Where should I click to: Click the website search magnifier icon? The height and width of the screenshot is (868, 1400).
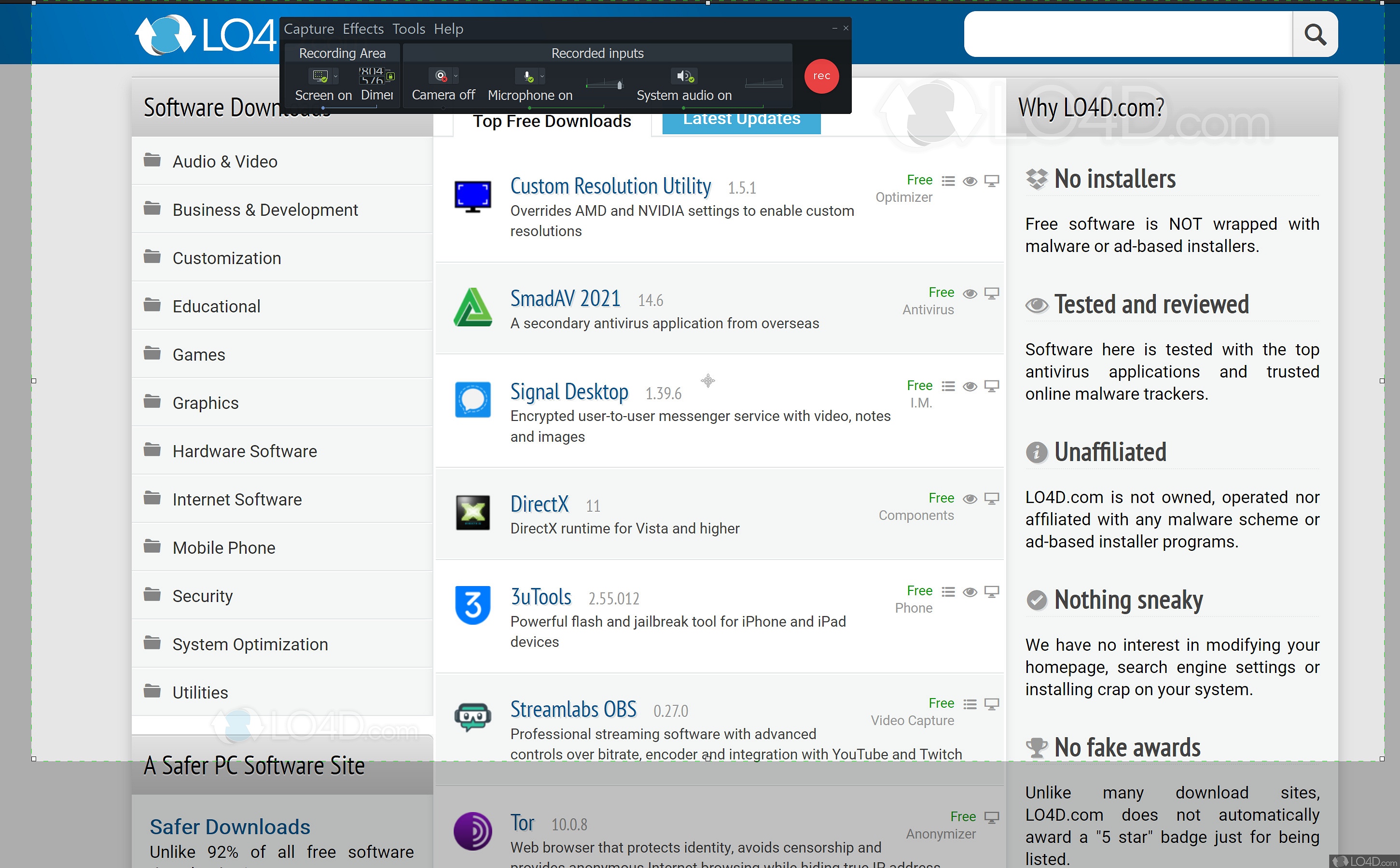[1315, 34]
